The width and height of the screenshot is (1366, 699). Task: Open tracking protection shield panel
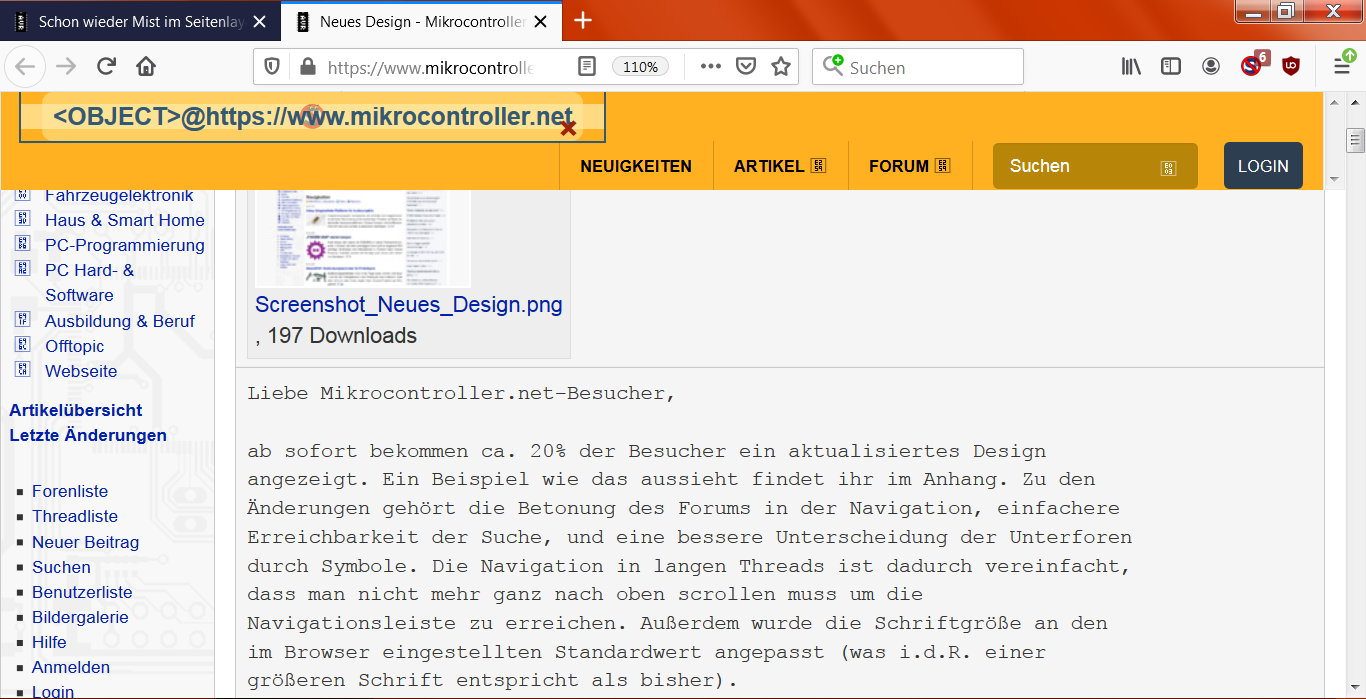click(271, 67)
